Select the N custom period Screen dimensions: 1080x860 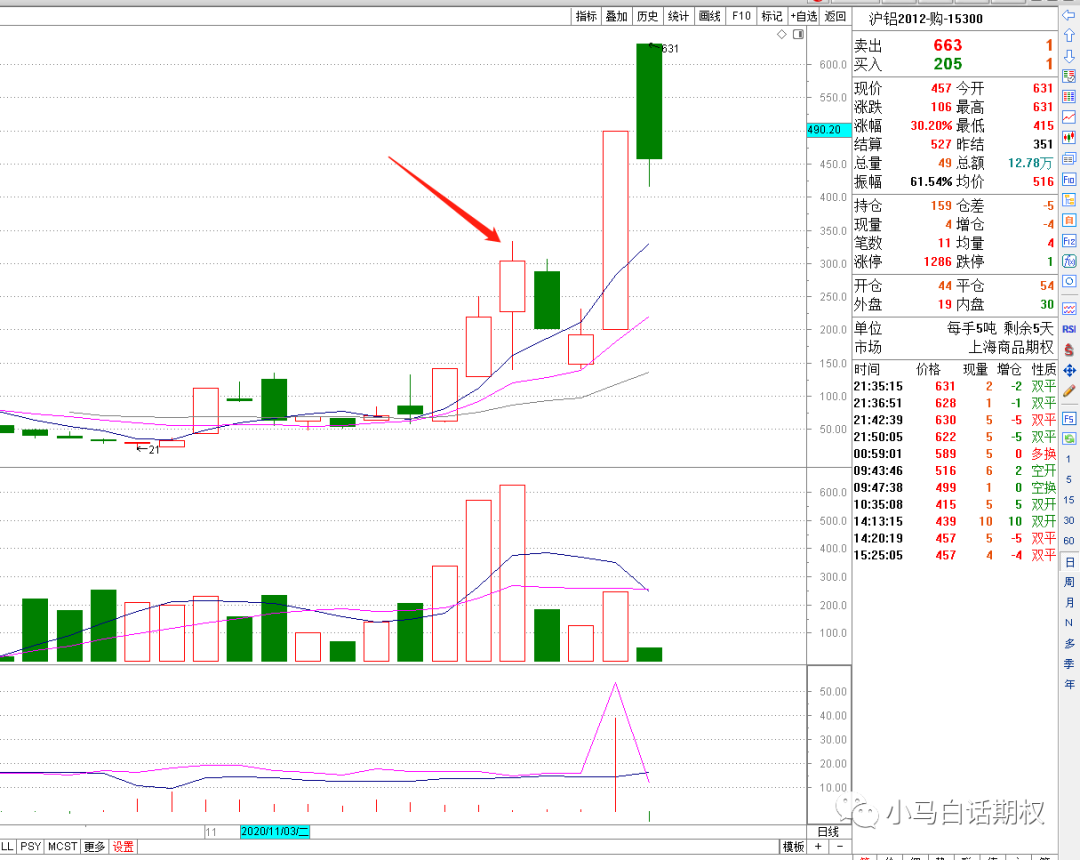[1069, 622]
